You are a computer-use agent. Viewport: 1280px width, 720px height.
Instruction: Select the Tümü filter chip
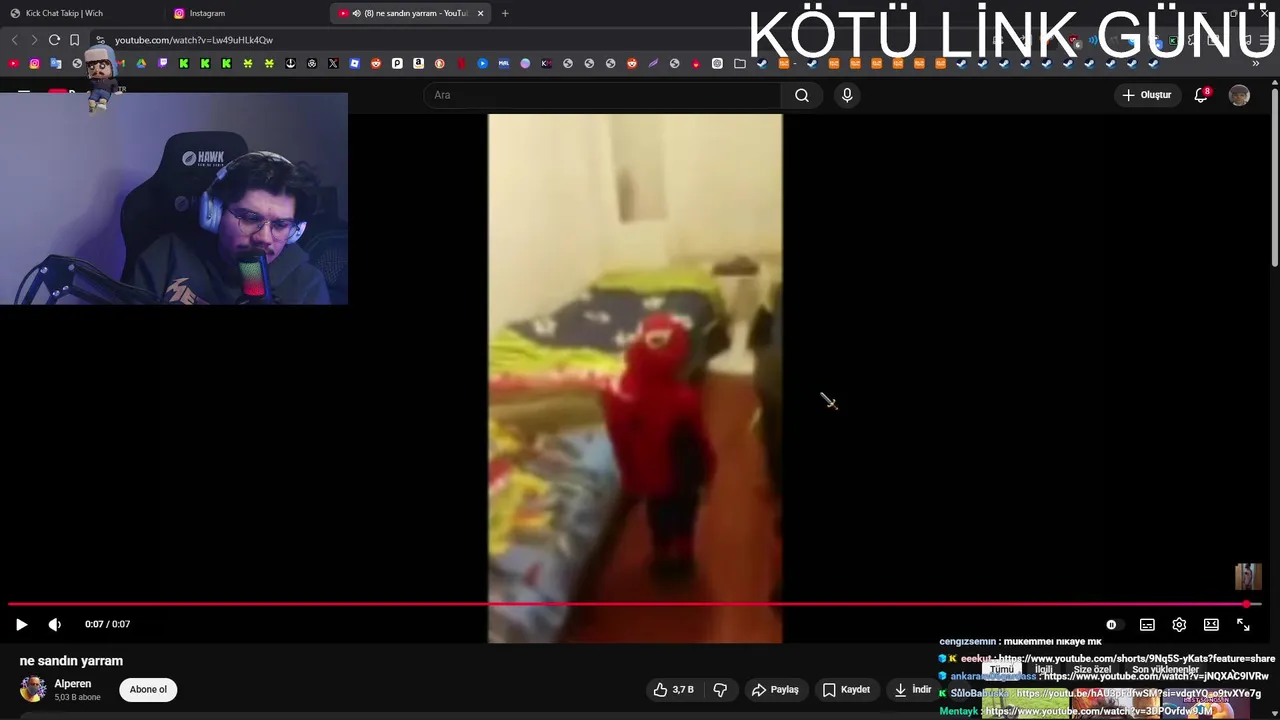coord(1001,669)
